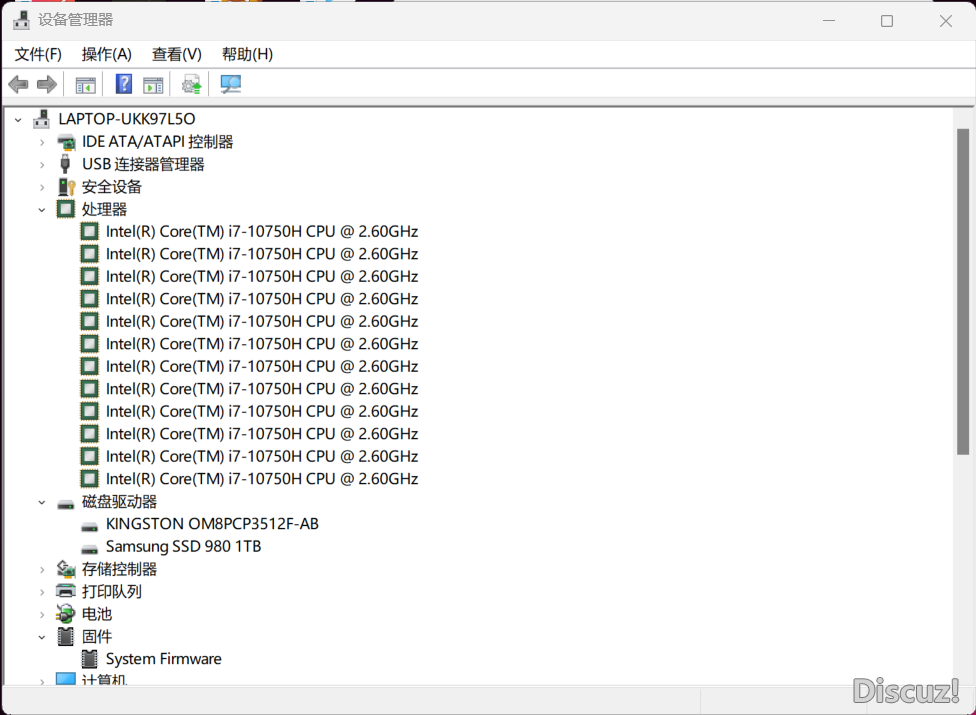
Task: Open the blue question mark Help icon
Action: [x=124, y=84]
